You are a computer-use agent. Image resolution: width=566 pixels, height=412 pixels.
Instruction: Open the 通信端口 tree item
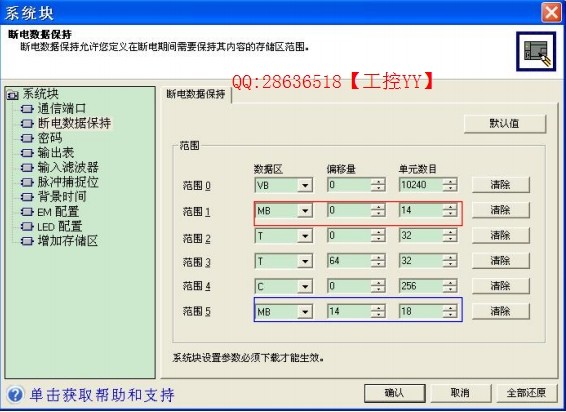coord(62,108)
